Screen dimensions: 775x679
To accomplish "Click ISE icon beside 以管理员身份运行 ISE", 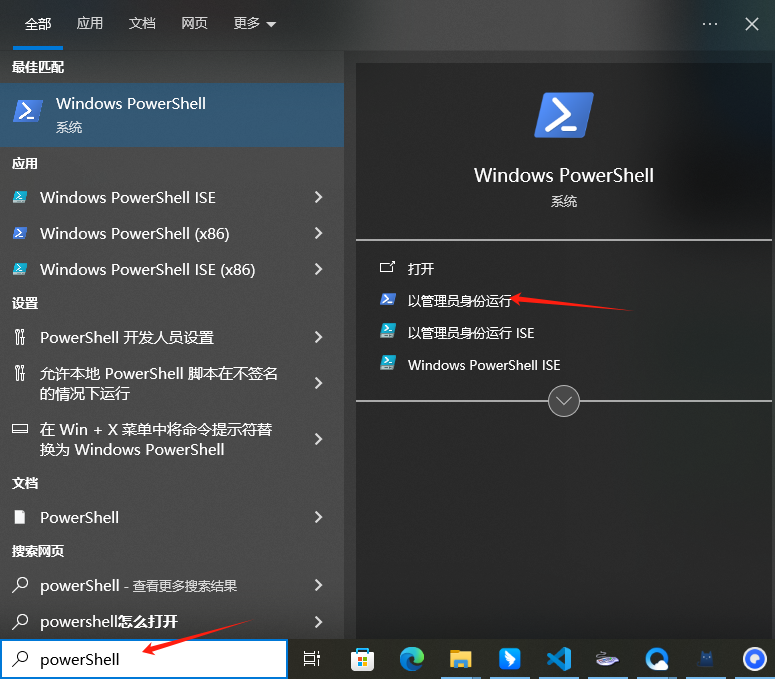I will tap(388, 331).
